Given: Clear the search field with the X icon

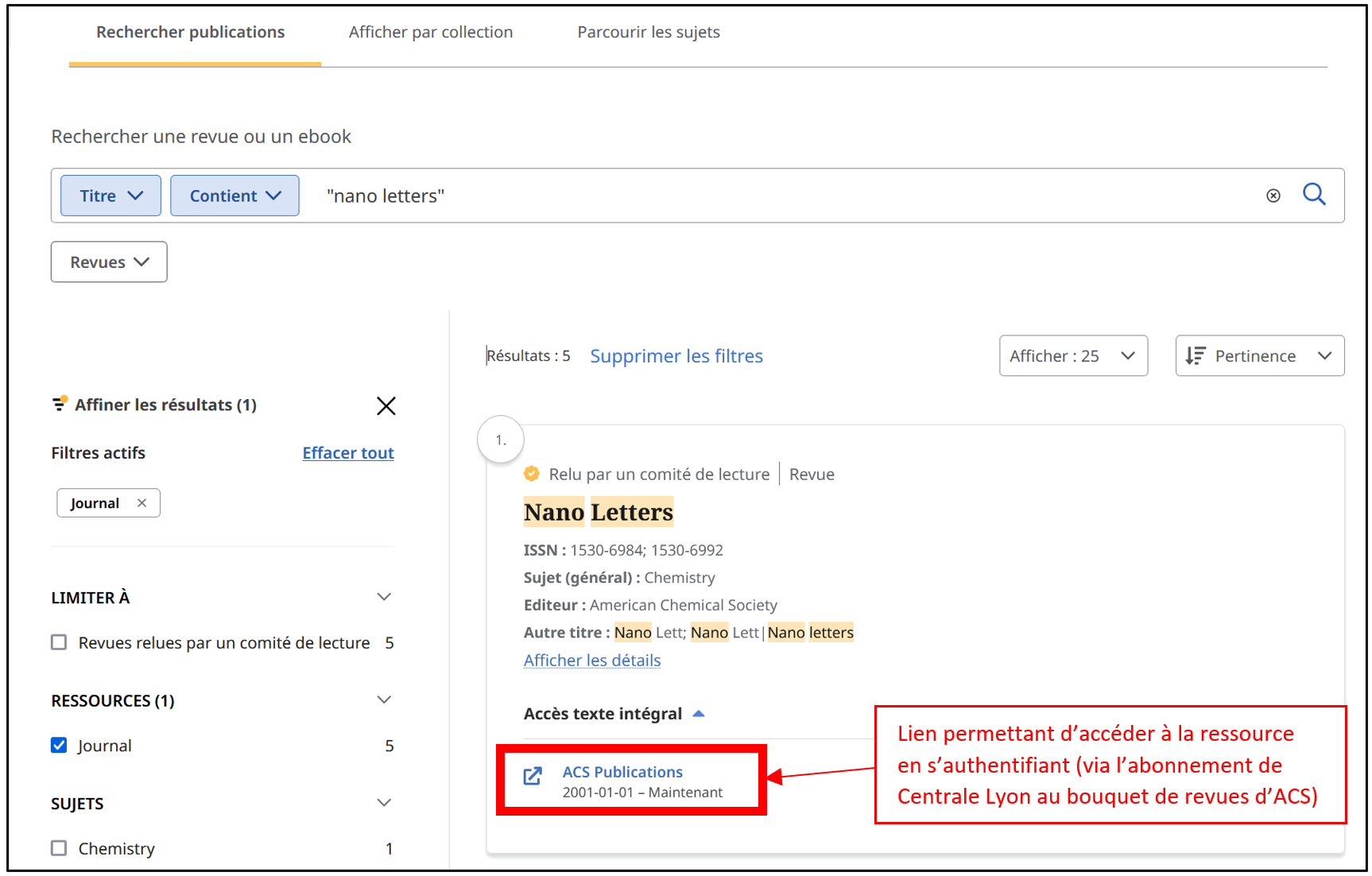Looking at the screenshot, I should tap(1273, 196).
